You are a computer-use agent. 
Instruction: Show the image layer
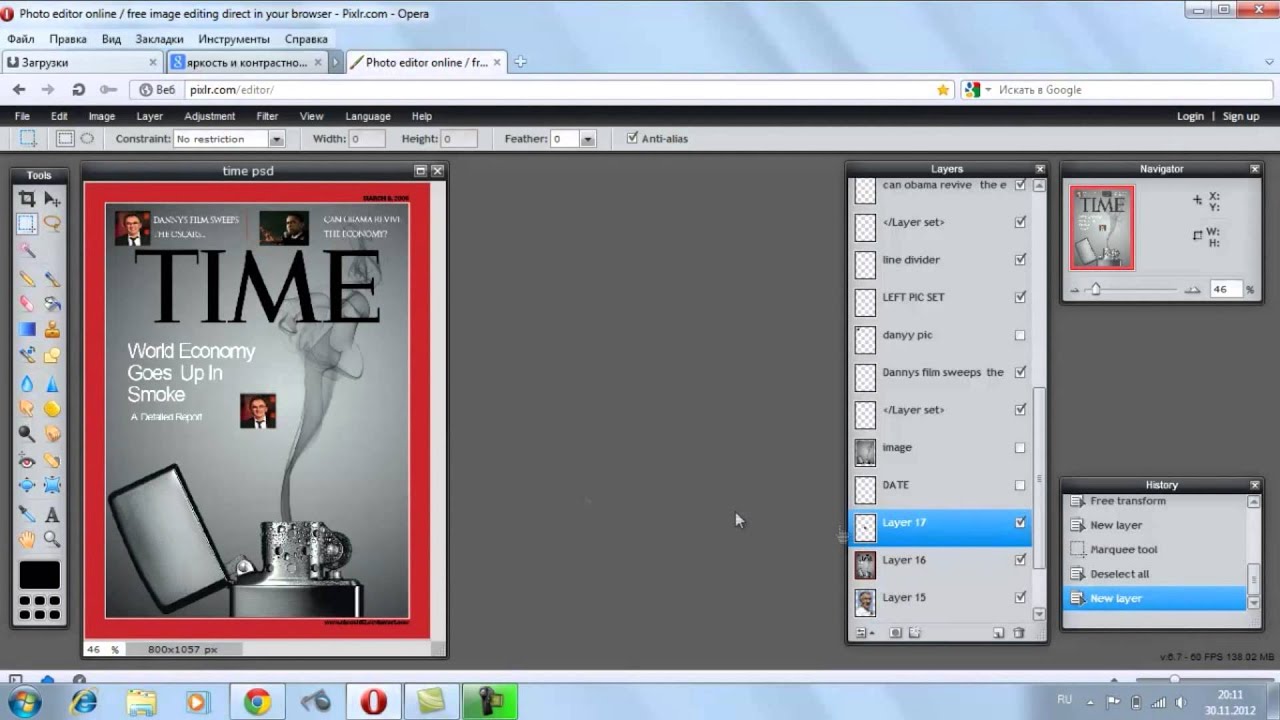click(1020, 447)
